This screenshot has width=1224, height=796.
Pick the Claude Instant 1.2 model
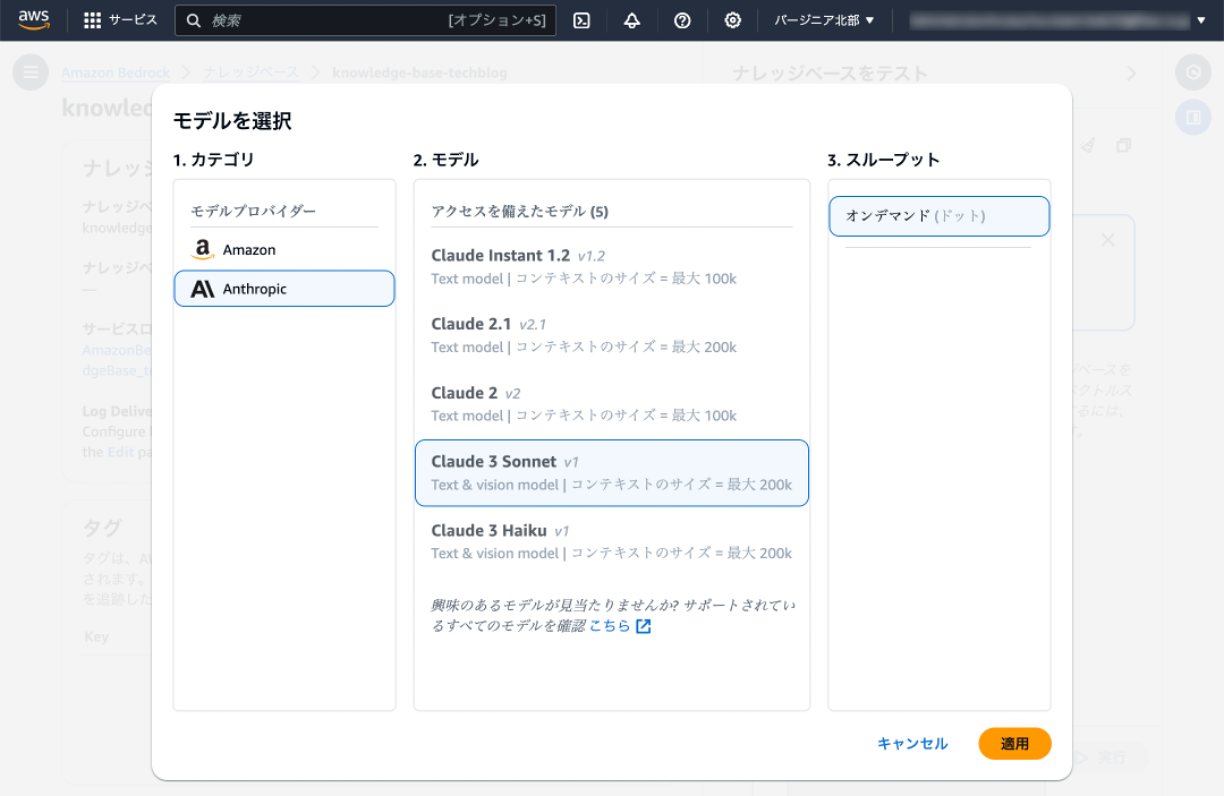[x=611, y=267]
